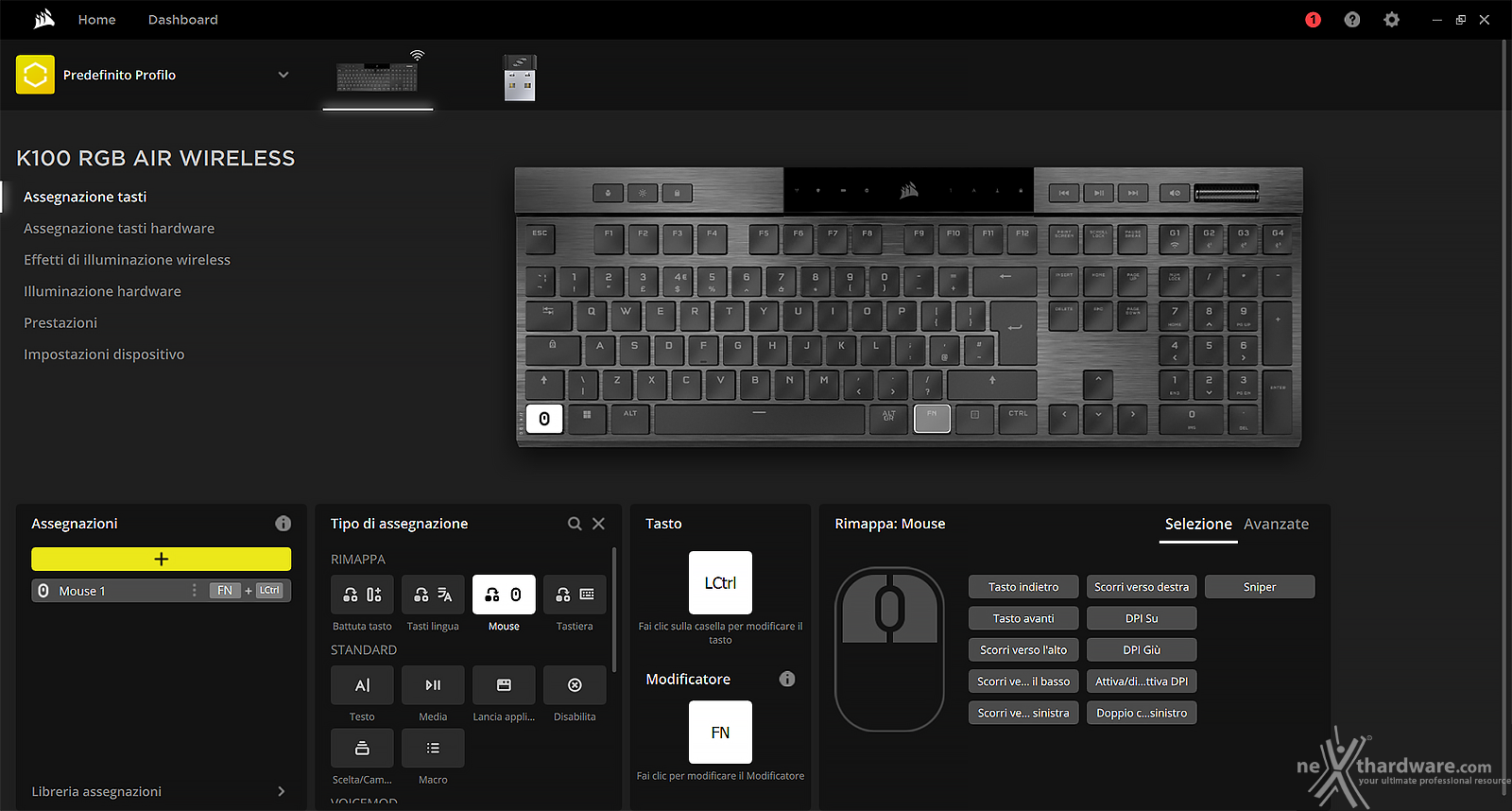Select Scorri verso sinistra action
The height and width of the screenshot is (811, 1512).
[1023, 713]
